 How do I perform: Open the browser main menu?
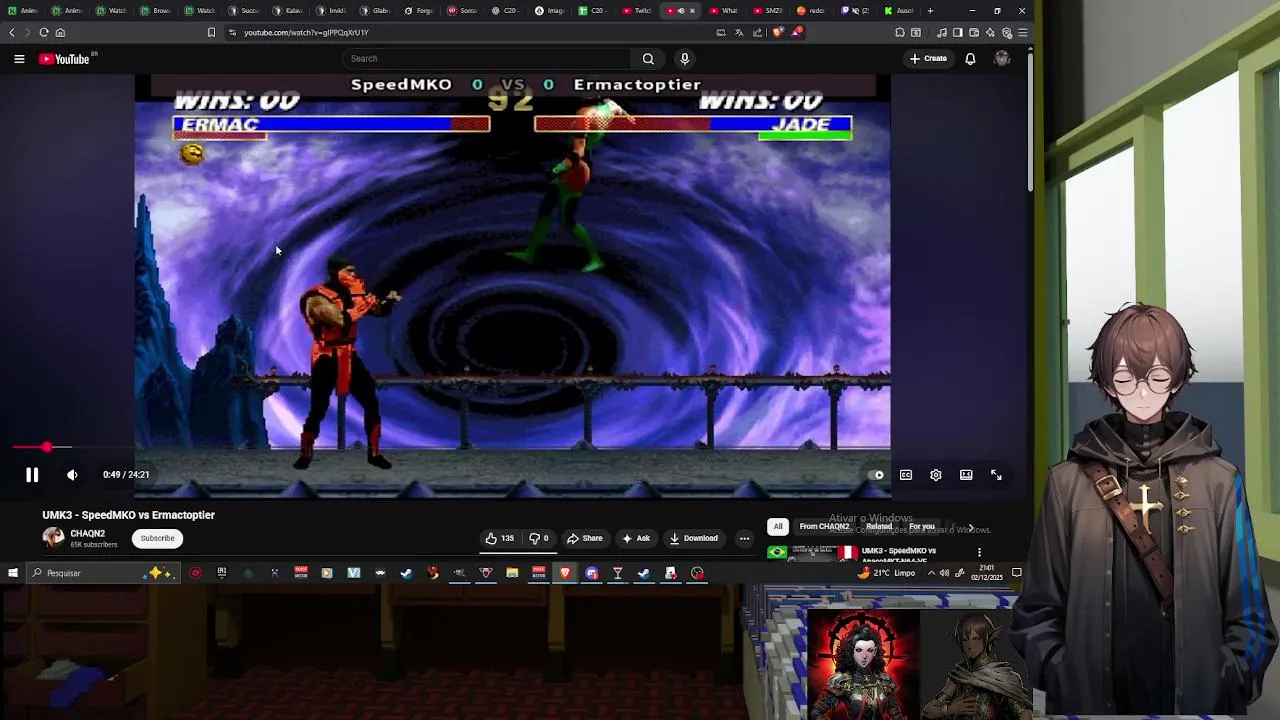[x=1022, y=32]
